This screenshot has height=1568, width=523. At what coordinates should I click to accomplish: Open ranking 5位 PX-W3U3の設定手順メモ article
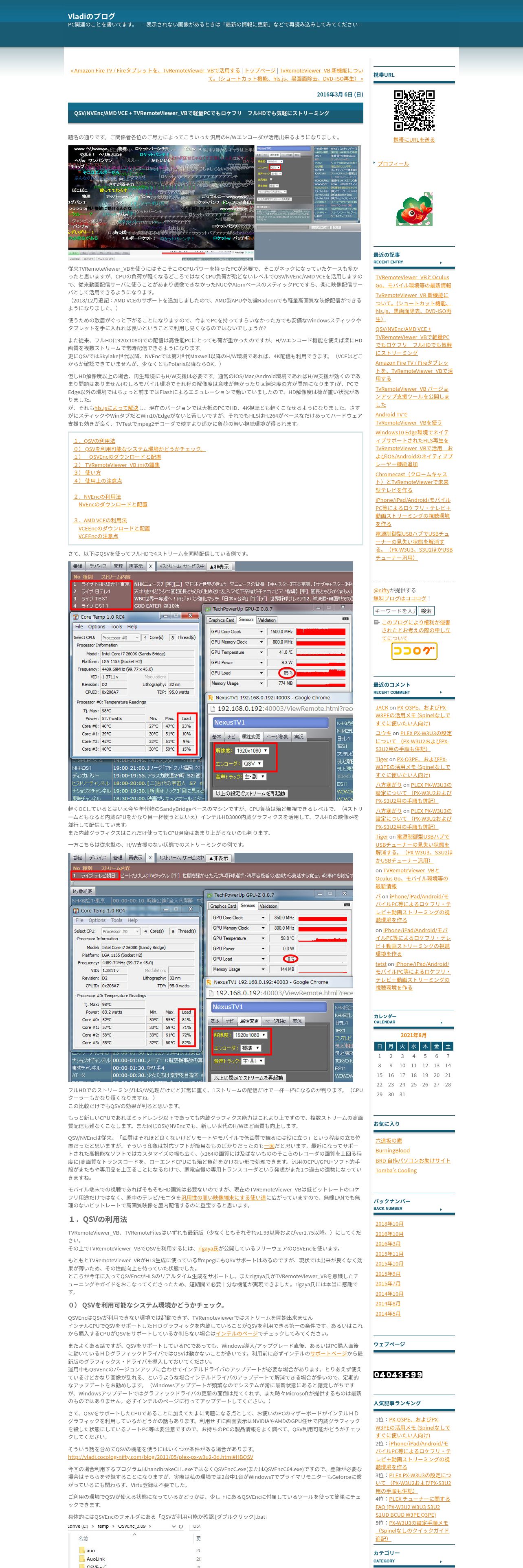413,1530
